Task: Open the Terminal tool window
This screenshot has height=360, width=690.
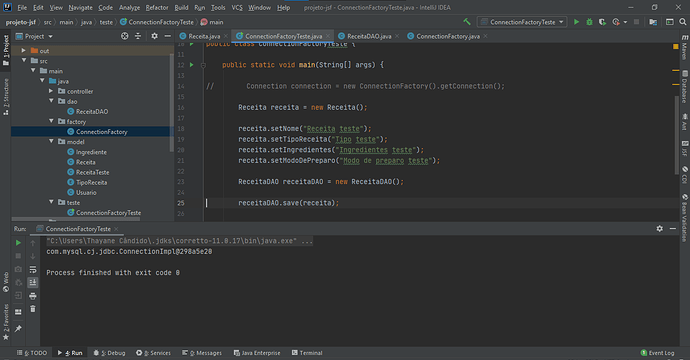Action: tap(307, 353)
